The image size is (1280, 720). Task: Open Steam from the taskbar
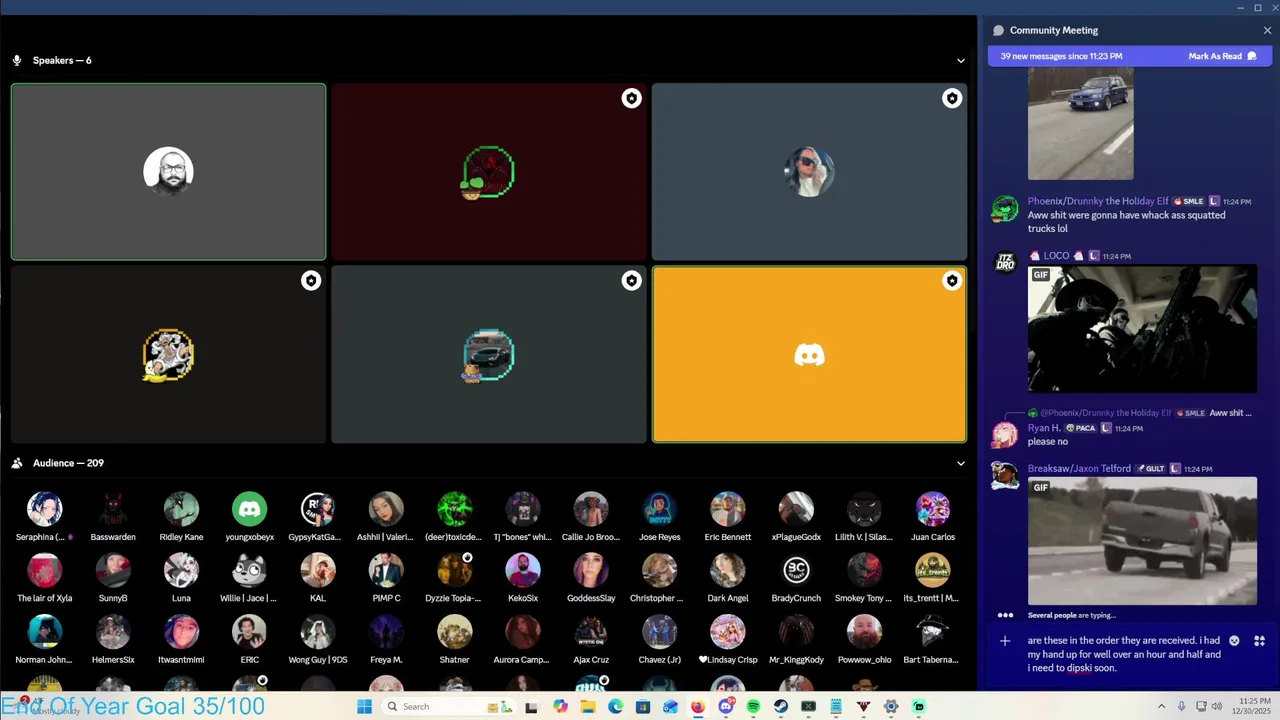pyautogui.click(x=780, y=707)
